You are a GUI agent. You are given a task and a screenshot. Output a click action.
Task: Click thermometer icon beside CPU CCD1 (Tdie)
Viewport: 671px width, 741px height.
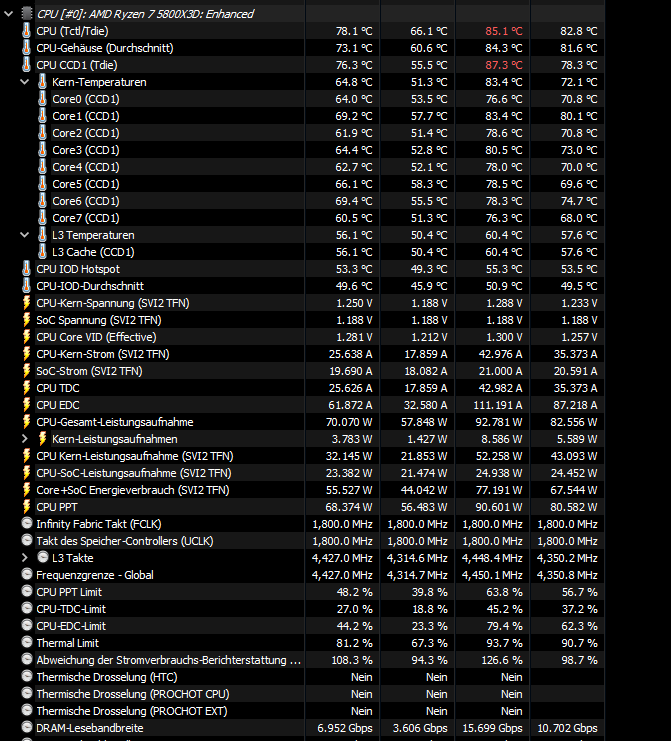(x=27, y=65)
